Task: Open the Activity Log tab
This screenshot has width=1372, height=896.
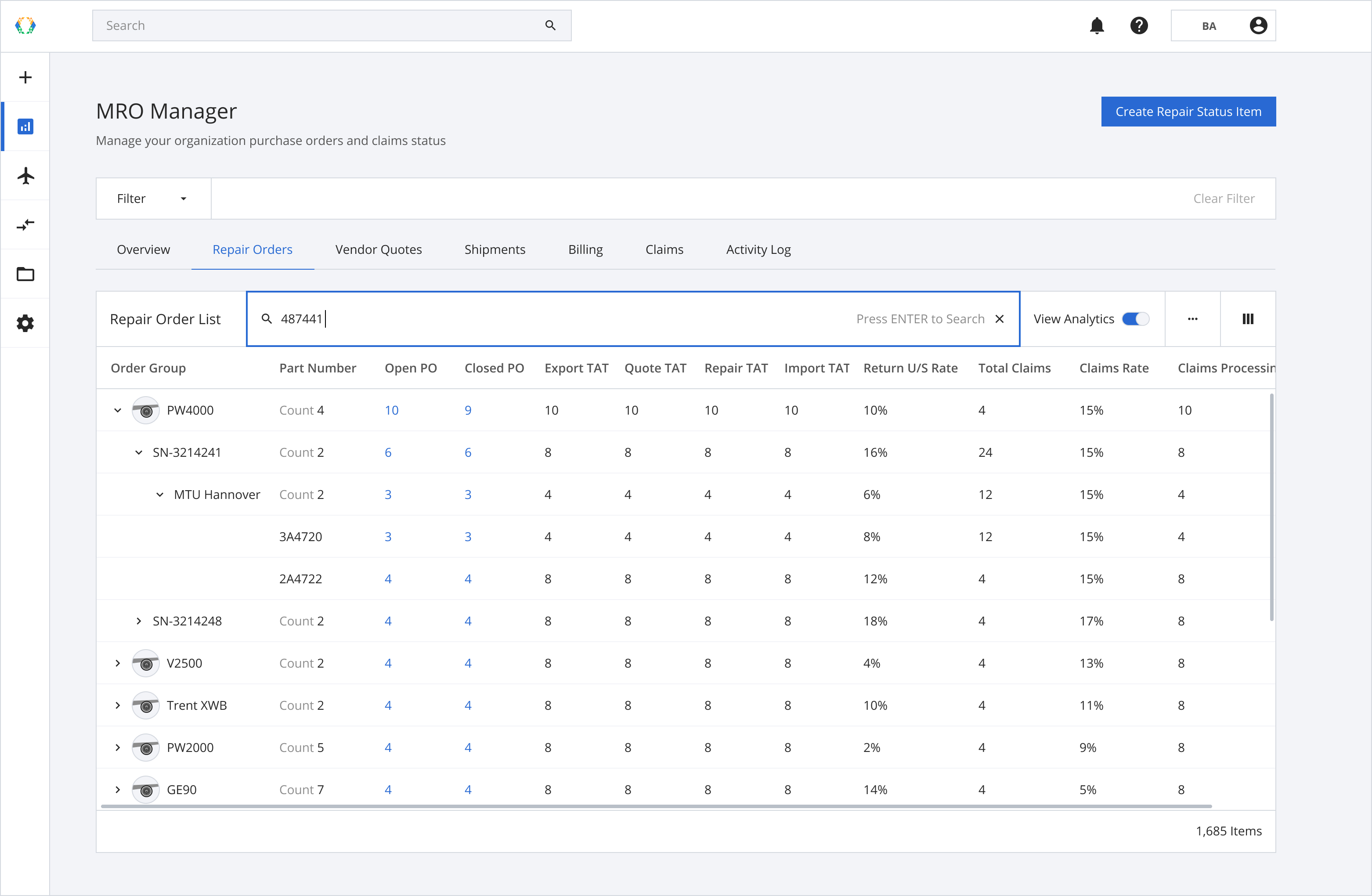Action: [x=758, y=249]
